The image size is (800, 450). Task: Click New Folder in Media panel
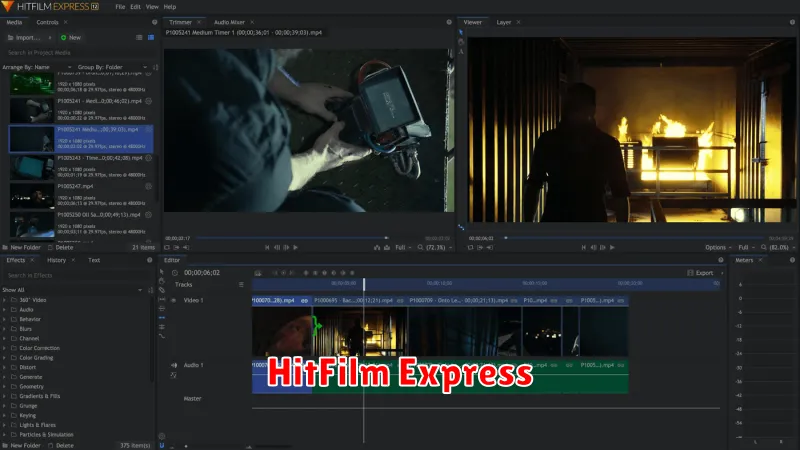(x=21, y=247)
